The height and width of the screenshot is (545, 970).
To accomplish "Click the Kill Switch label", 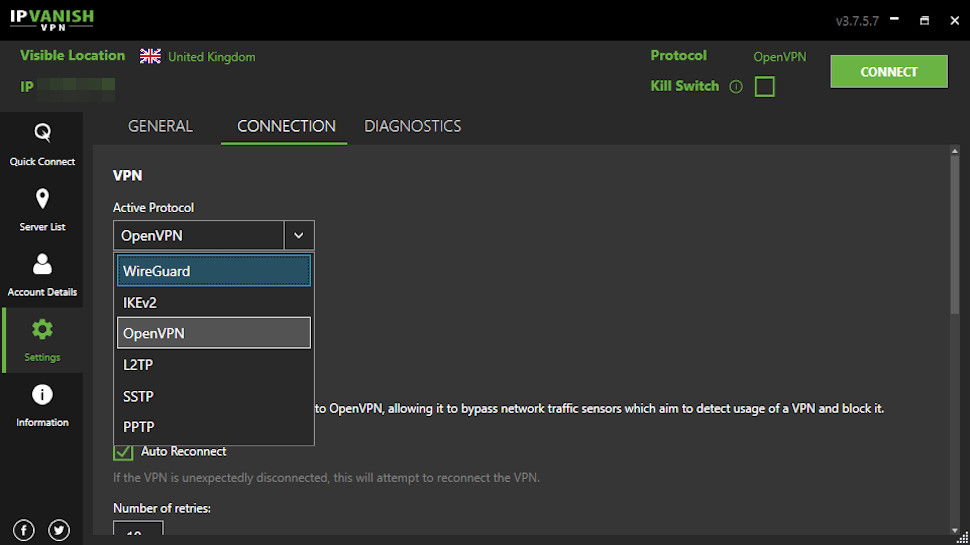I will pyautogui.click(x=685, y=86).
